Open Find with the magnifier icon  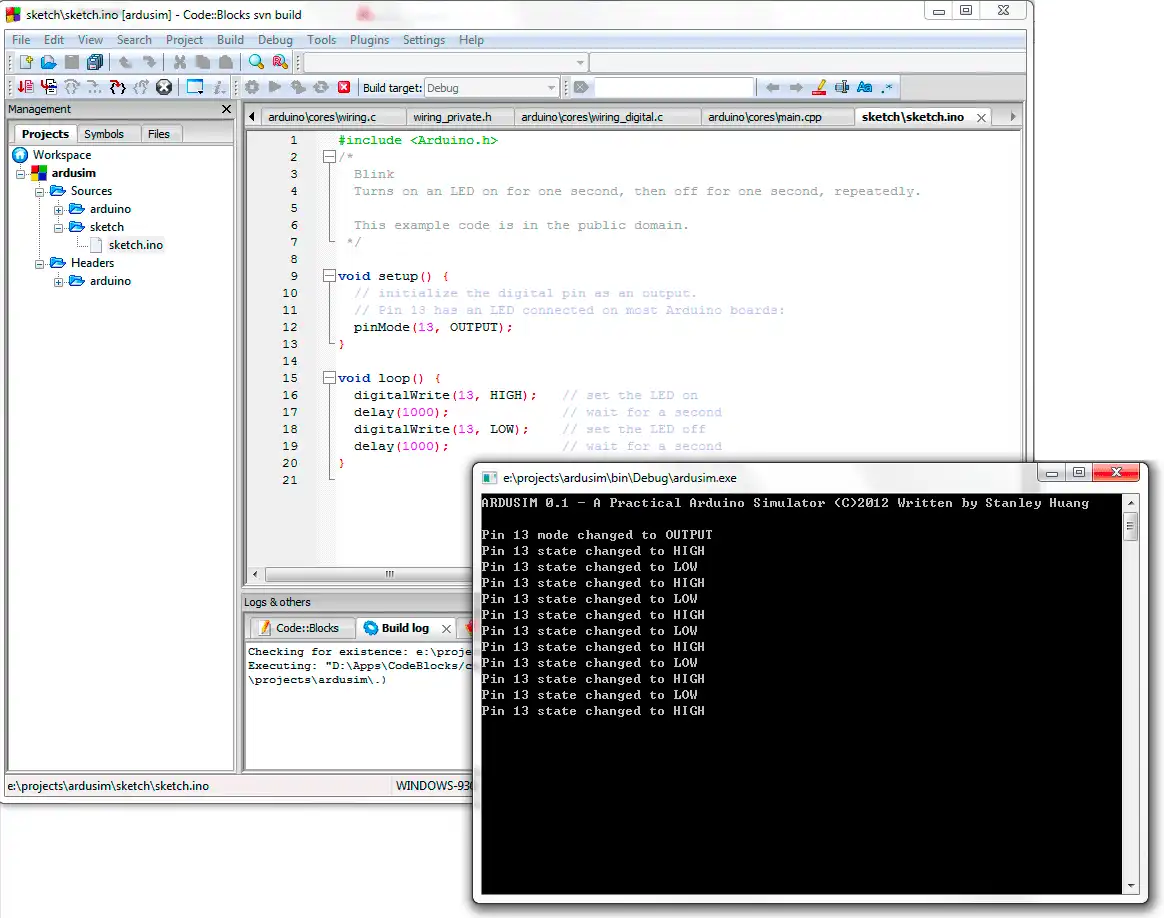[x=256, y=62]
